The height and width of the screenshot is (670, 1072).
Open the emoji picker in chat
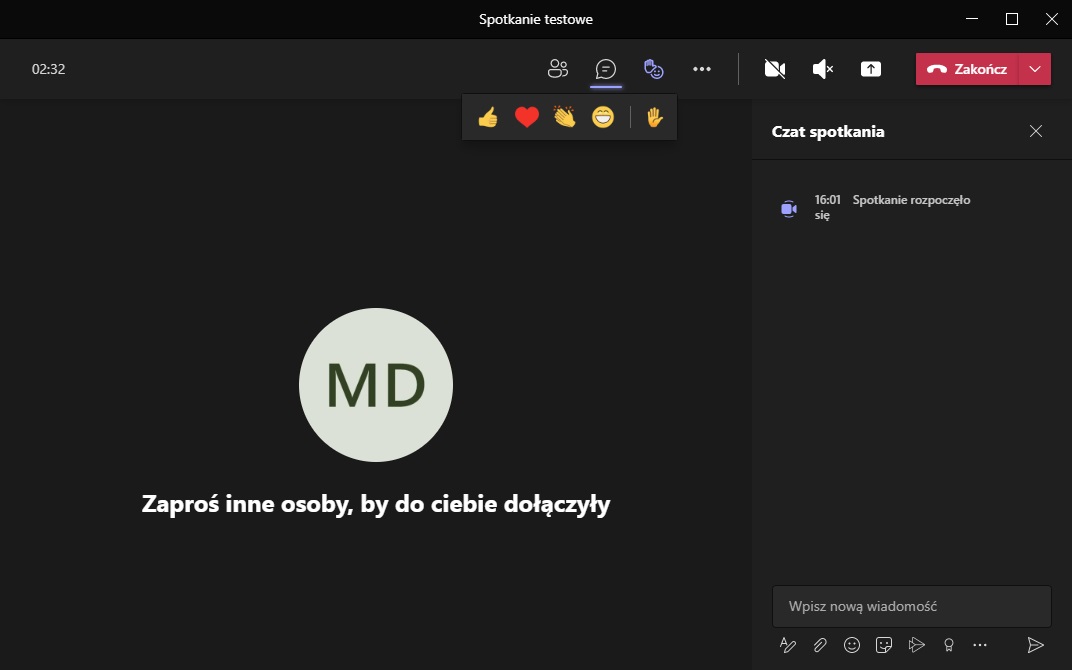[x=852, y=645]
